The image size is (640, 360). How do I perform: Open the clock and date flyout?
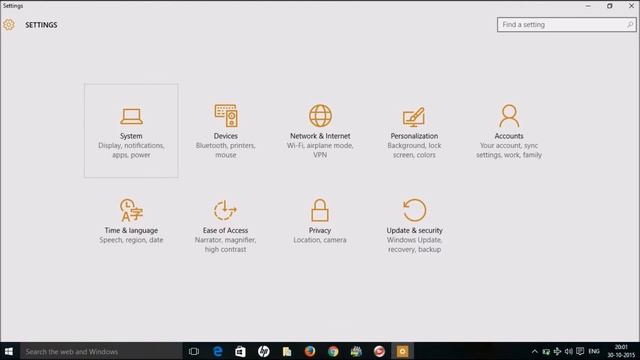pos(621,351)
